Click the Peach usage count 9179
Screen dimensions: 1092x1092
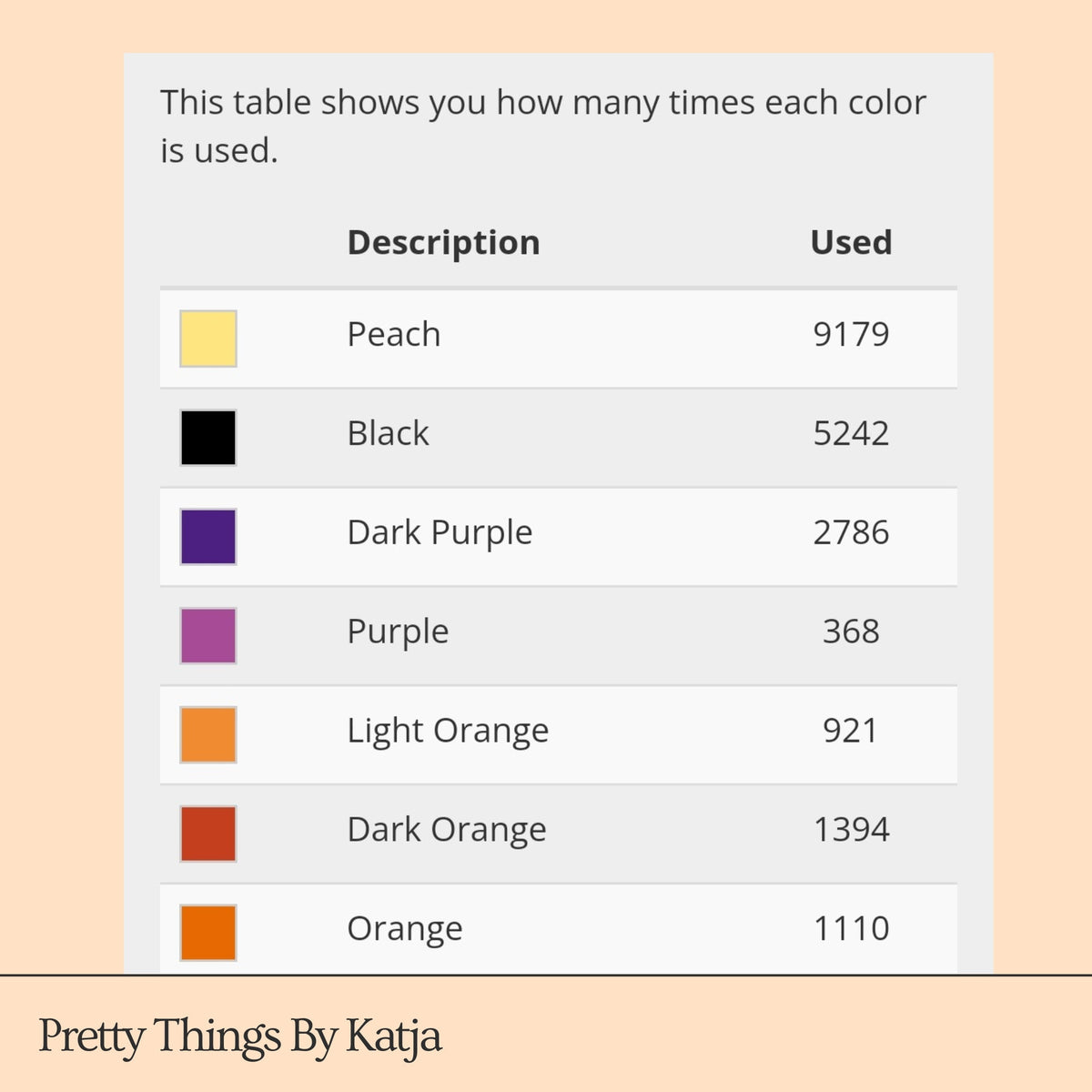851,334
